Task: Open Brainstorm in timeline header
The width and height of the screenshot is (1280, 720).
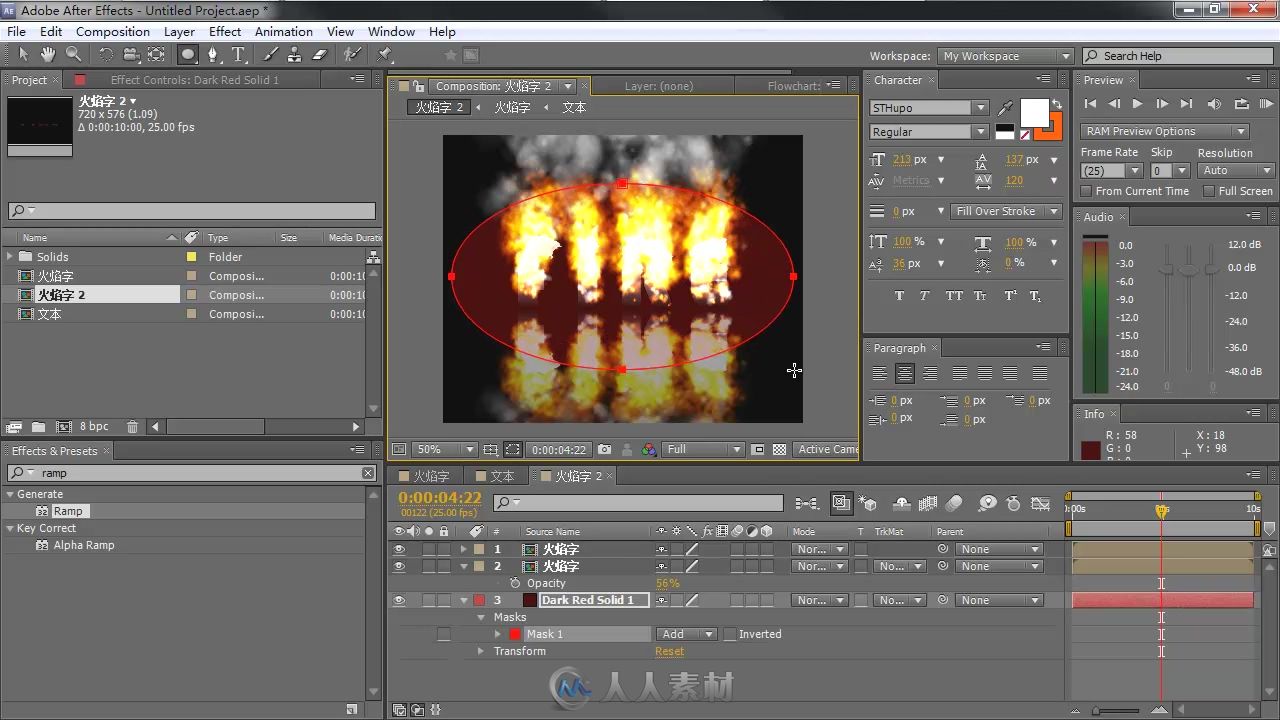Action: (x=987, y=504)
